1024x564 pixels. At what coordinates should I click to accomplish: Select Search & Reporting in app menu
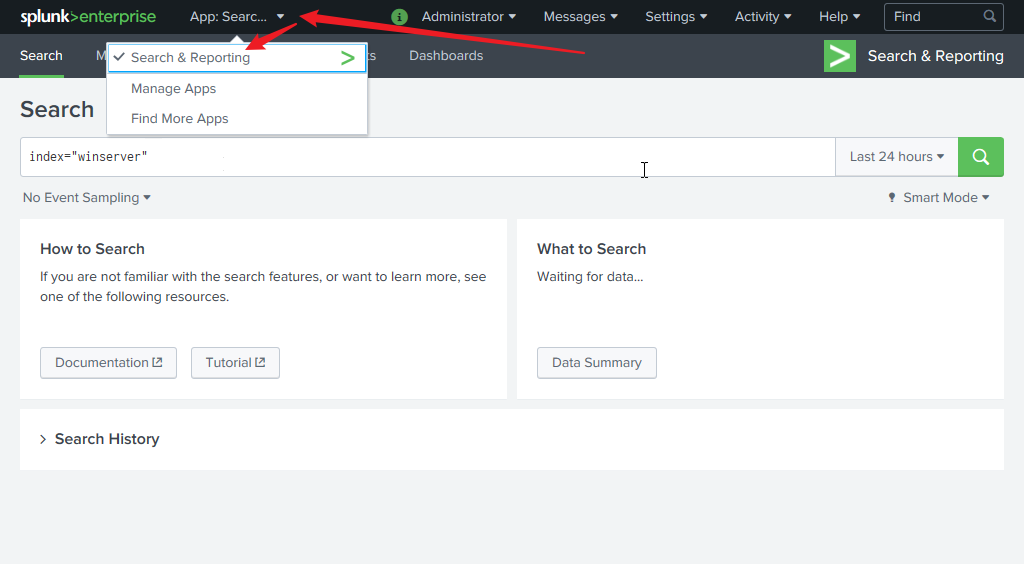tap(236, 58)
